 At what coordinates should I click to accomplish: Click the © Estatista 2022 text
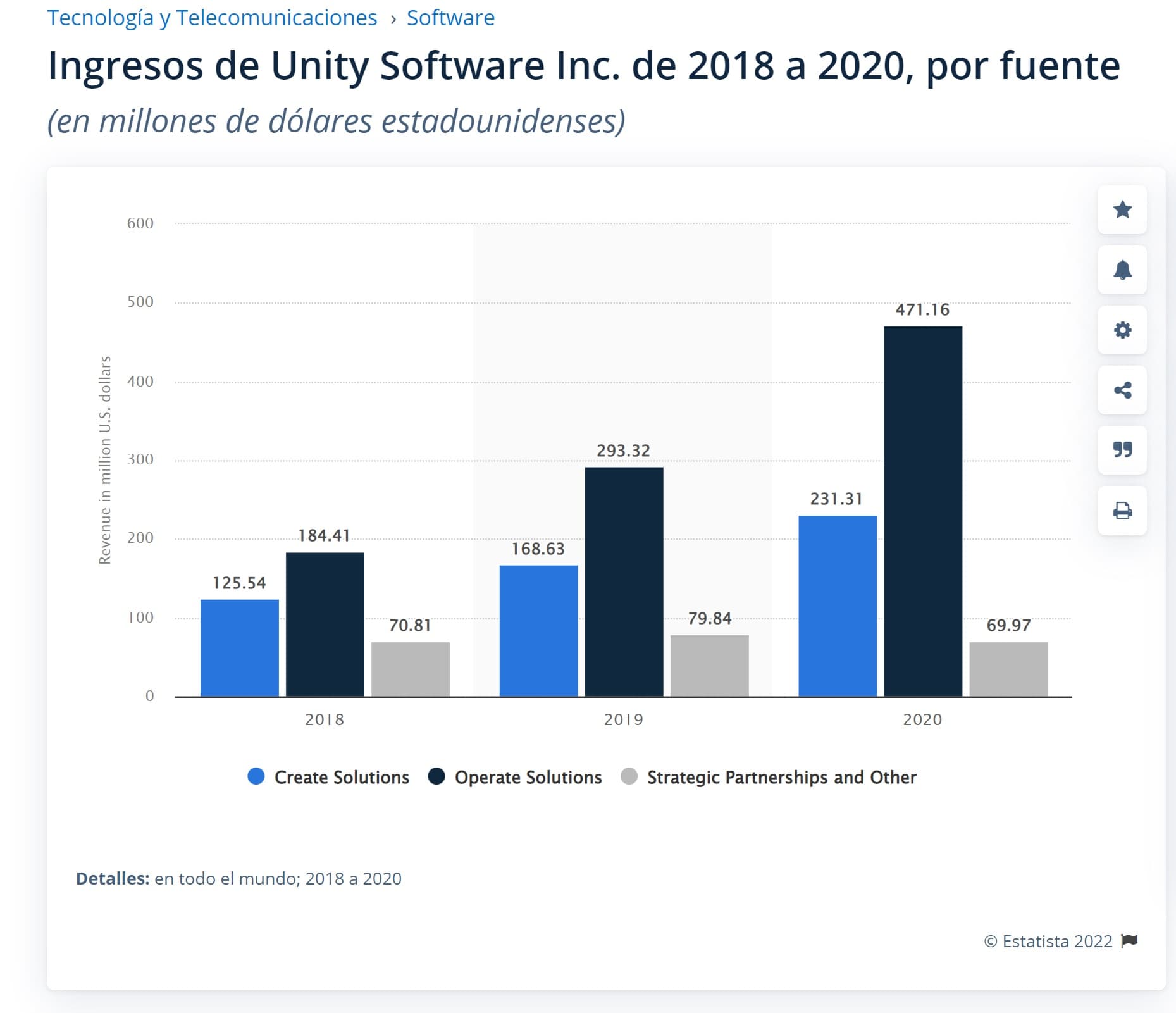pos(1048,941)
